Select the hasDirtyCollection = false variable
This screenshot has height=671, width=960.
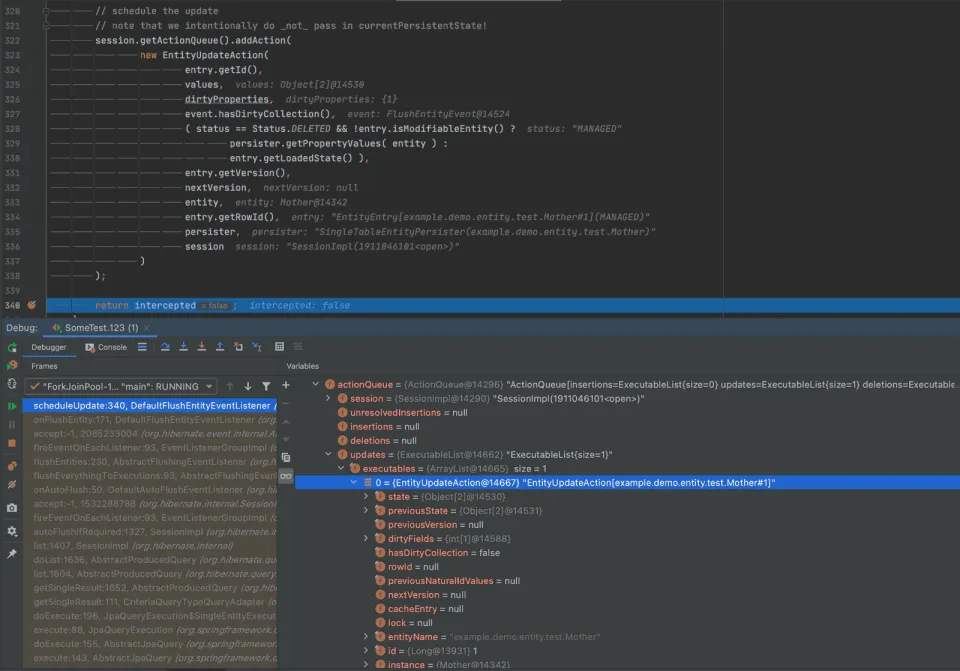pyautogui.click(x=443, y=553)
